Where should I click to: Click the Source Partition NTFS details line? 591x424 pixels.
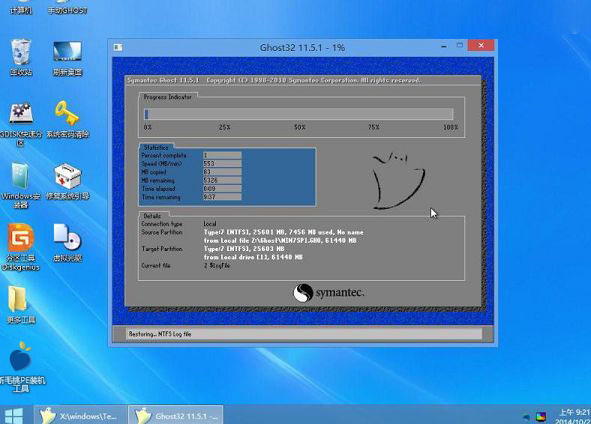point(283,232)
